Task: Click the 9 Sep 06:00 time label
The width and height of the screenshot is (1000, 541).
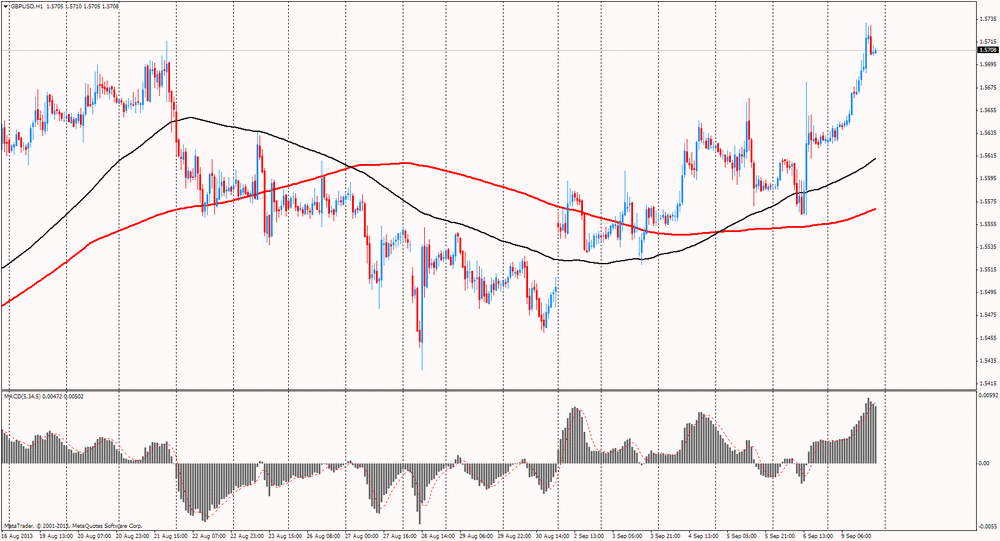Action: [x=855, y=536]
